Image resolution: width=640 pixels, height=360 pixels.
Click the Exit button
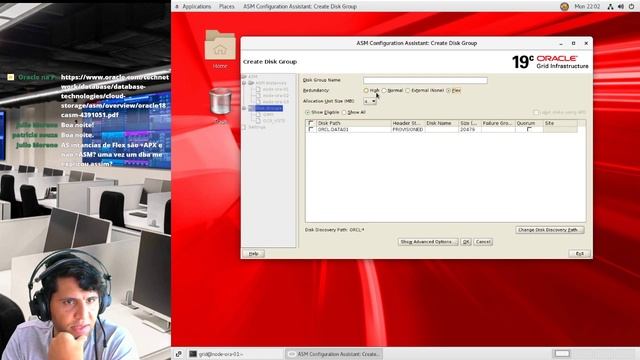[579, 254]
